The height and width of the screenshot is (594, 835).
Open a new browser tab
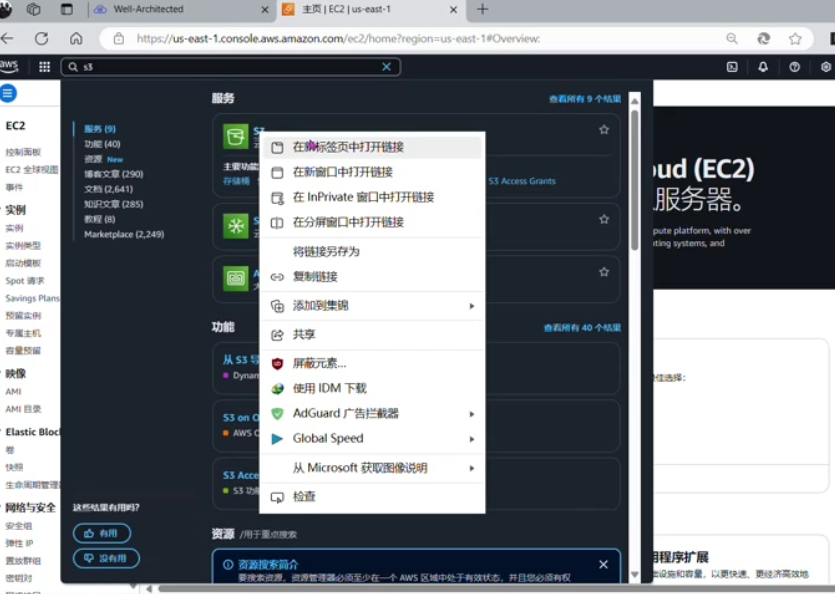482,9
